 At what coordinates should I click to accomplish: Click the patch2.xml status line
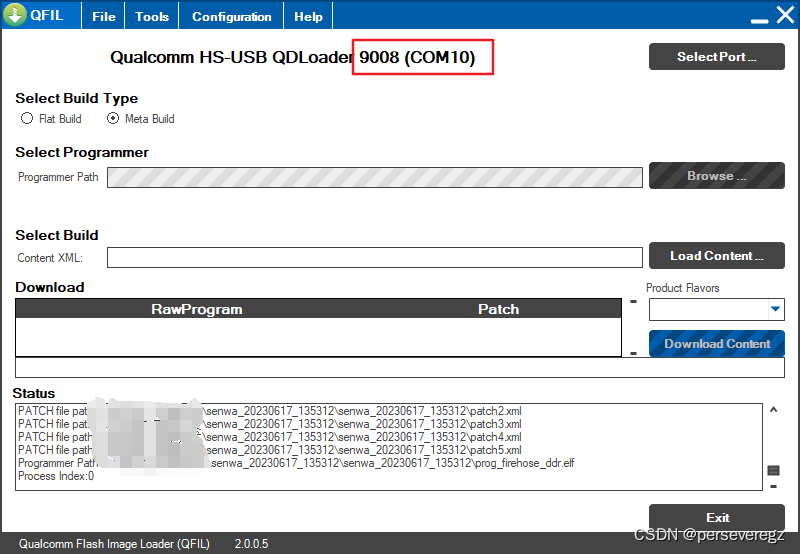click(269, 411)
